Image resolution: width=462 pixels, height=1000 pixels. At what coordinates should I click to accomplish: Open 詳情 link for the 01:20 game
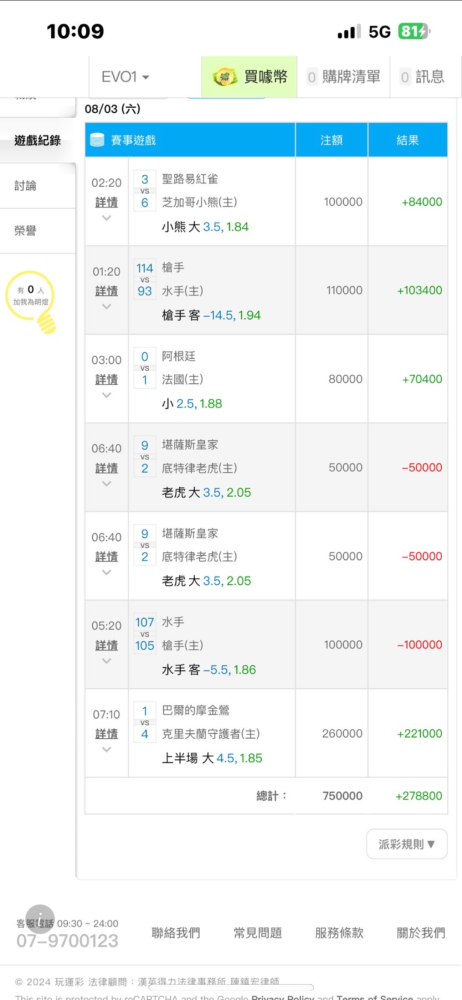[x=107, y=291]
